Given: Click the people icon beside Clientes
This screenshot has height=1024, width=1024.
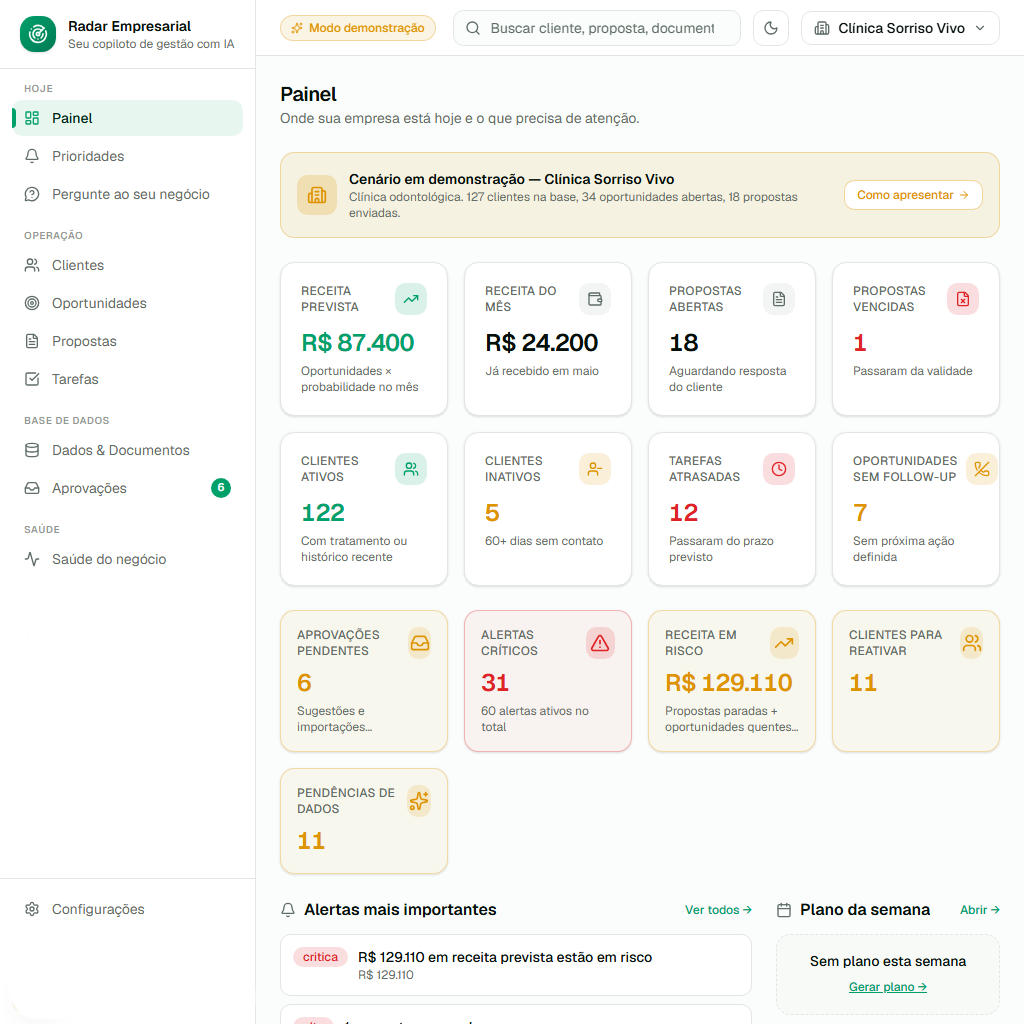Looking at the screenshot, I should (32, 265).
